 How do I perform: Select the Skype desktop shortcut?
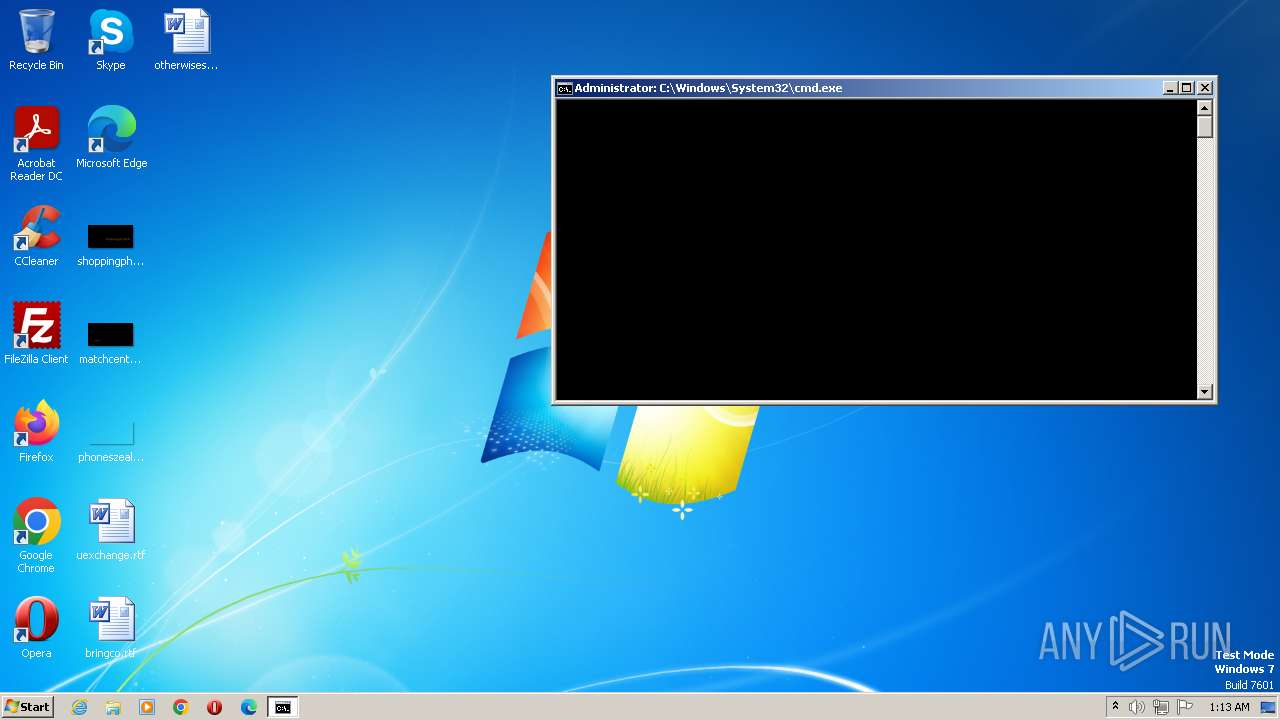point(110,40)
